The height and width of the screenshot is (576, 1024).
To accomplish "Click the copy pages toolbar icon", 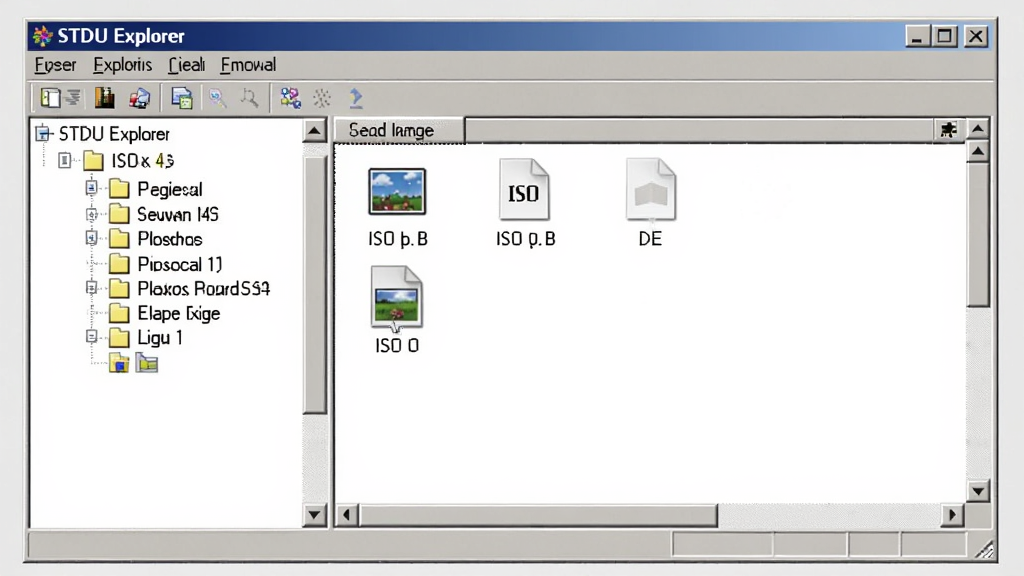I will click(182, 99).
